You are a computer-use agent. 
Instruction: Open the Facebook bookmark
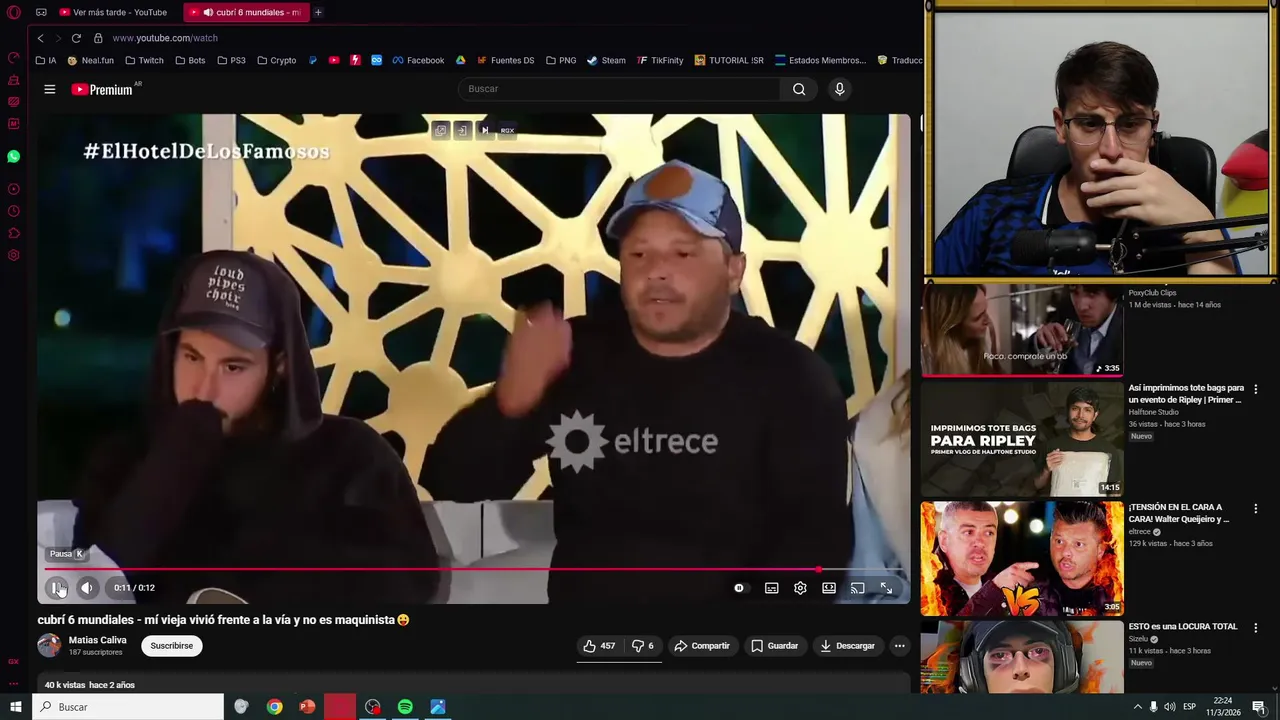418,60
